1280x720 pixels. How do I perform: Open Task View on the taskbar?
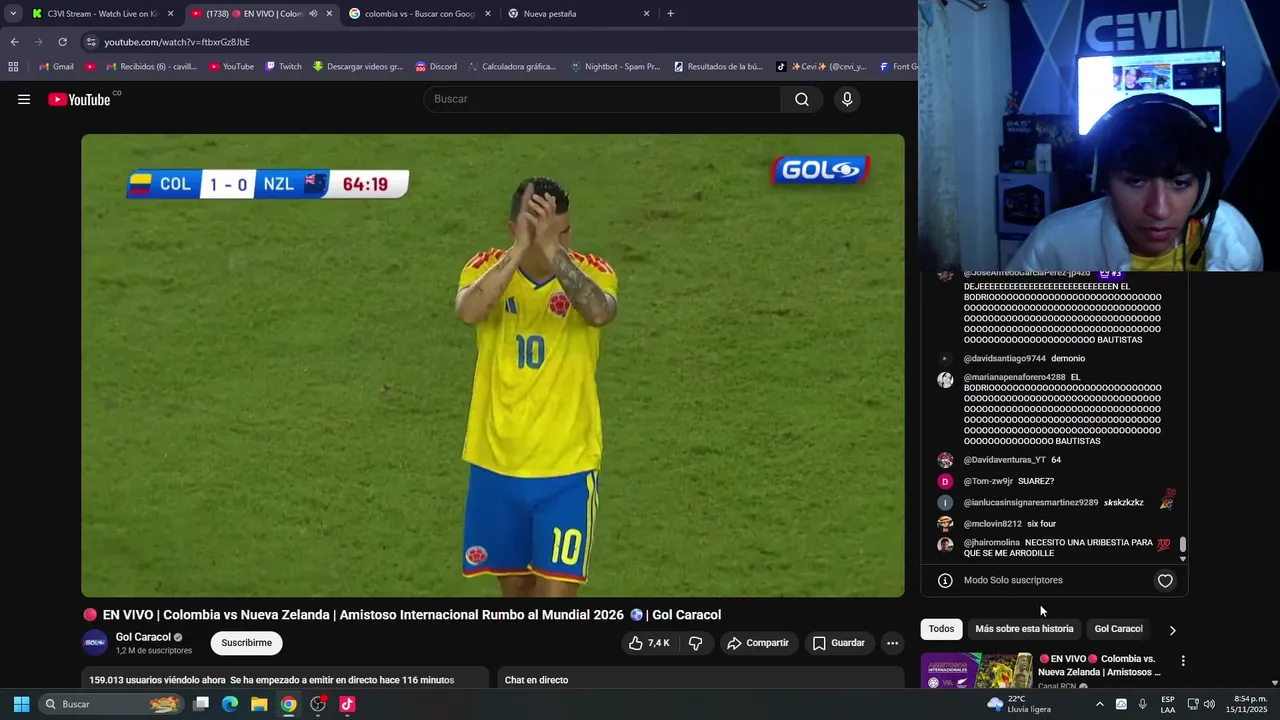click(x=201, y=704)
